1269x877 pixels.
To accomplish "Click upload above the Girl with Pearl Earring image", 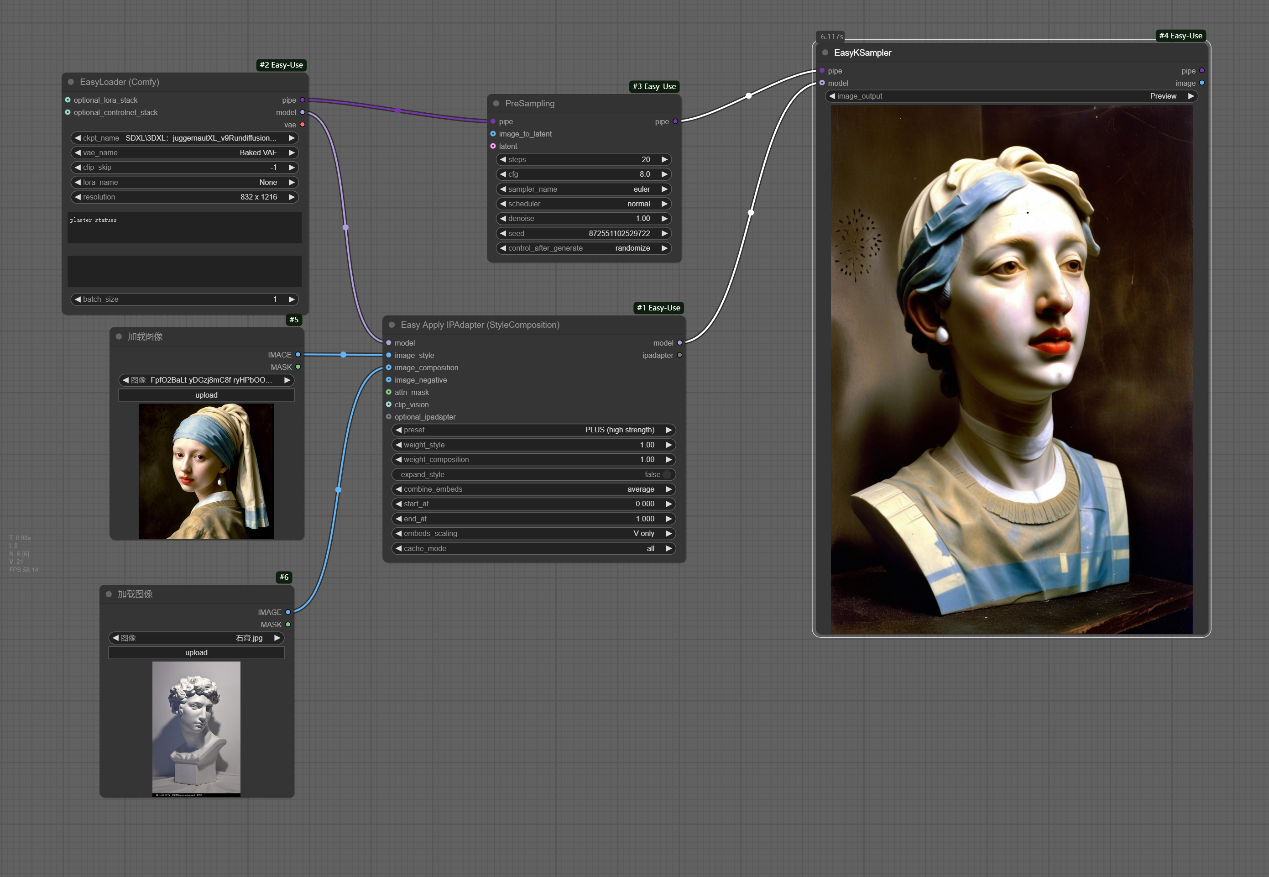I will 206,395.
